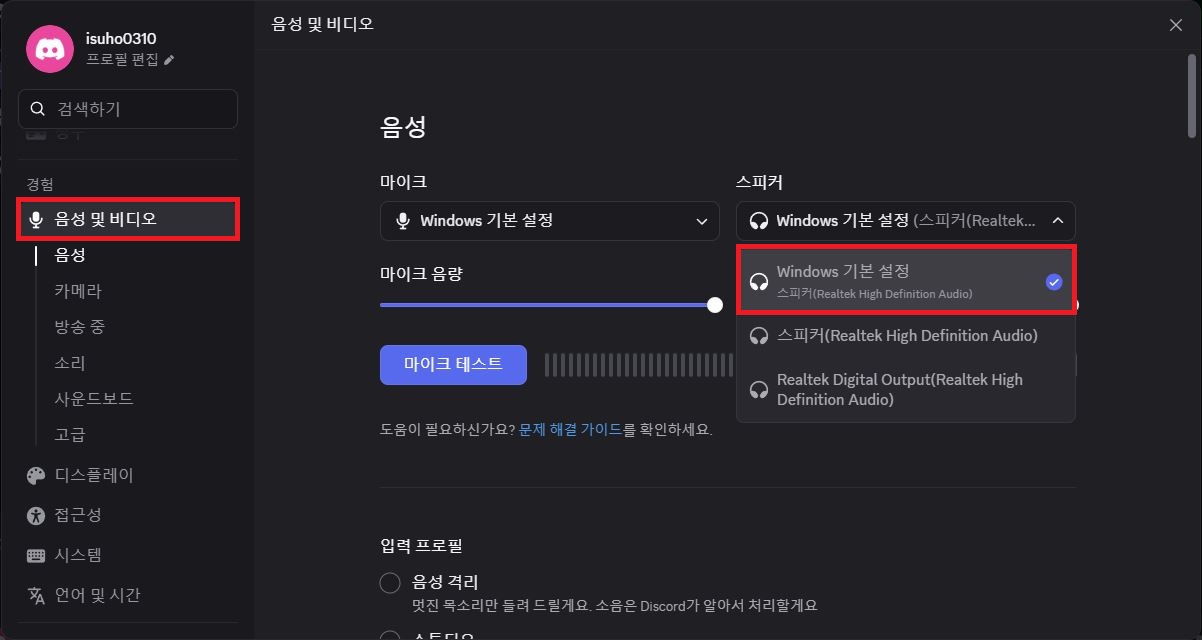1202x640 pixels.
Task: Choose 스피커(Realtek High Definition Audio) from the list
Action: click(906, 336)
